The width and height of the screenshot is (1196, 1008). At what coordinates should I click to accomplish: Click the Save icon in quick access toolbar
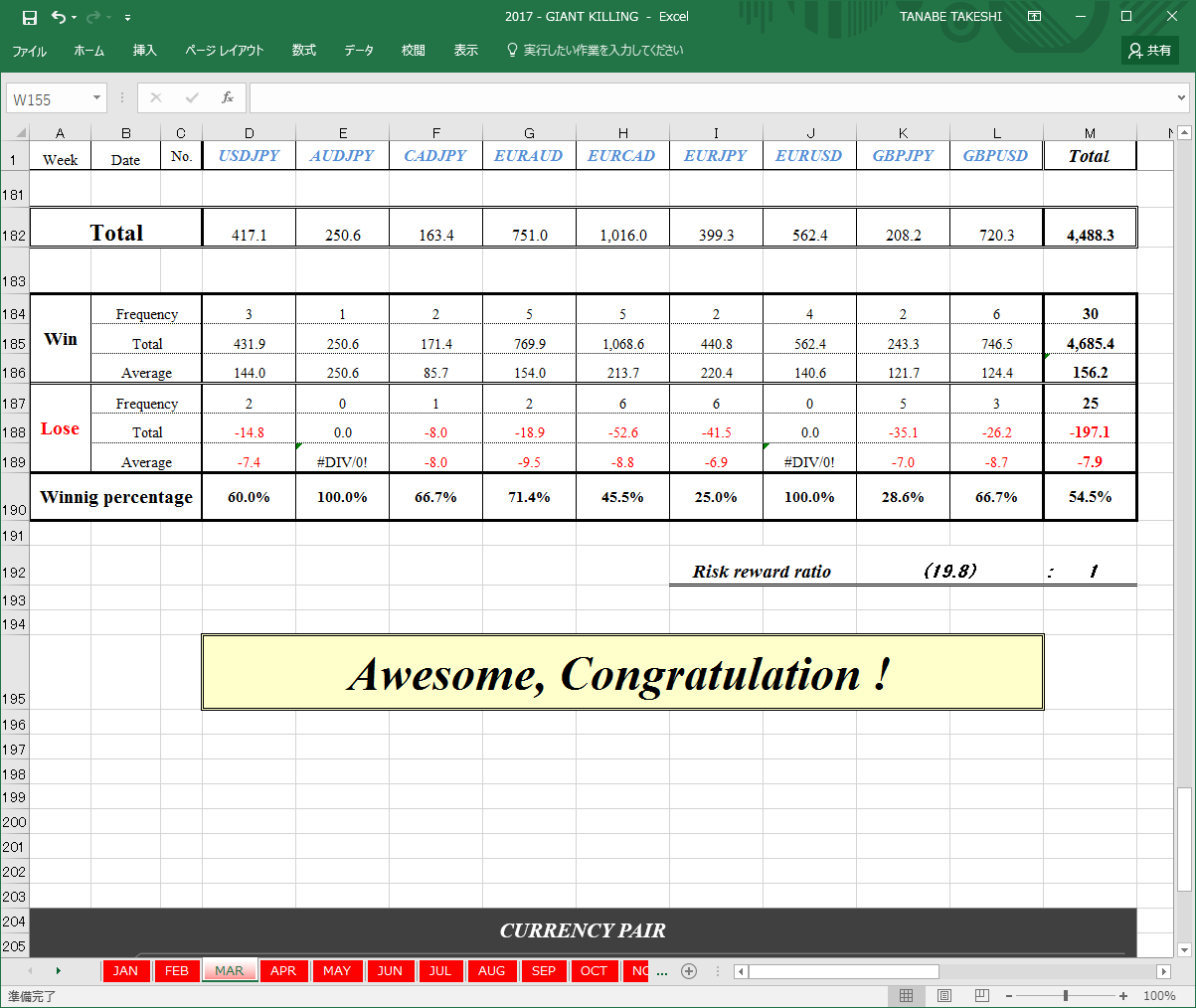pyautogui.click(x=30, y=17)
